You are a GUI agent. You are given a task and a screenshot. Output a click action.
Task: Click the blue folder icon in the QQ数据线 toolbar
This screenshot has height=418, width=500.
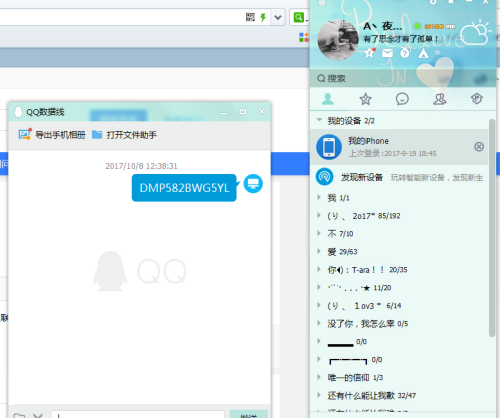97,135
